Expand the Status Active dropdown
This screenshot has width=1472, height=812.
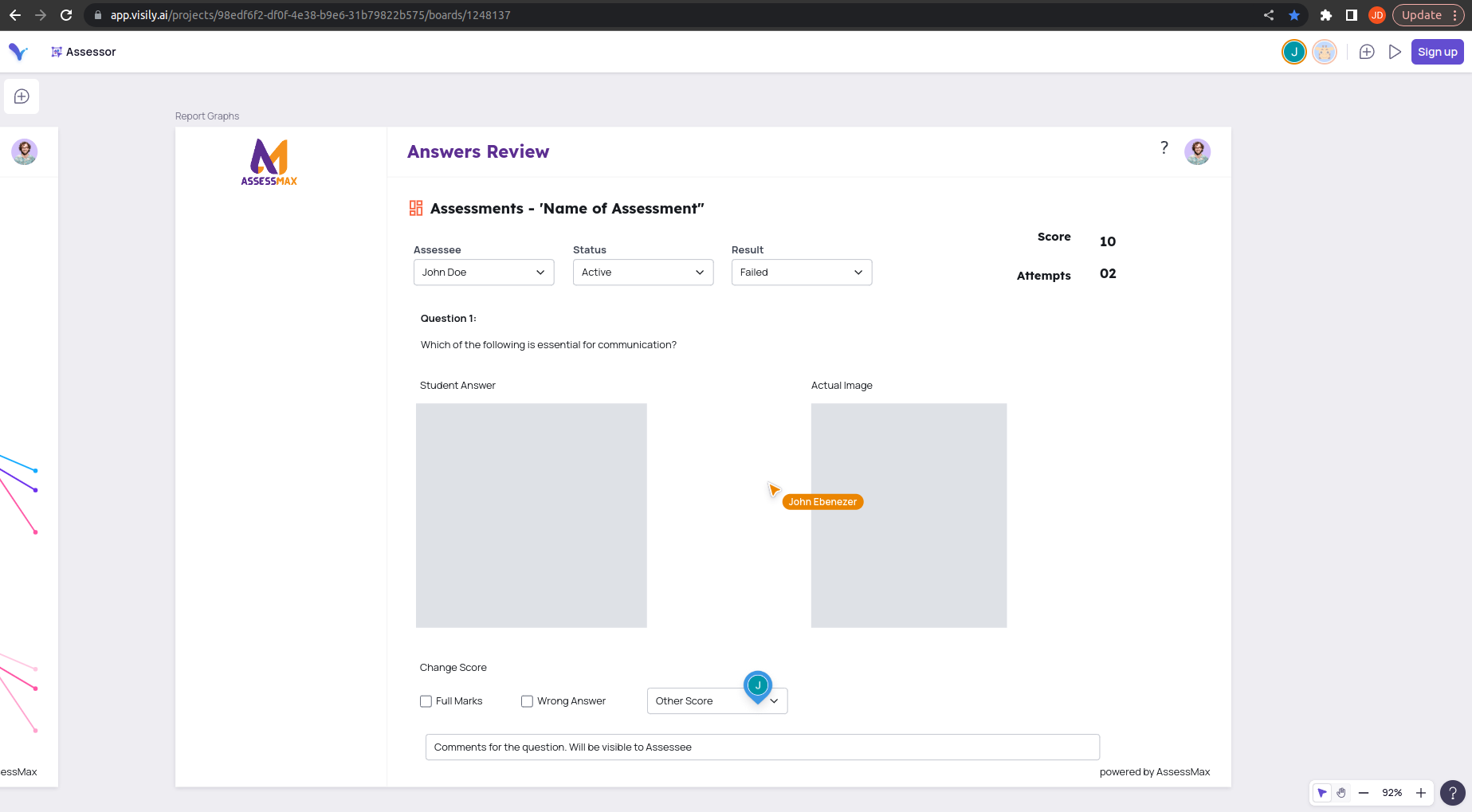click(x=642, y=273)
